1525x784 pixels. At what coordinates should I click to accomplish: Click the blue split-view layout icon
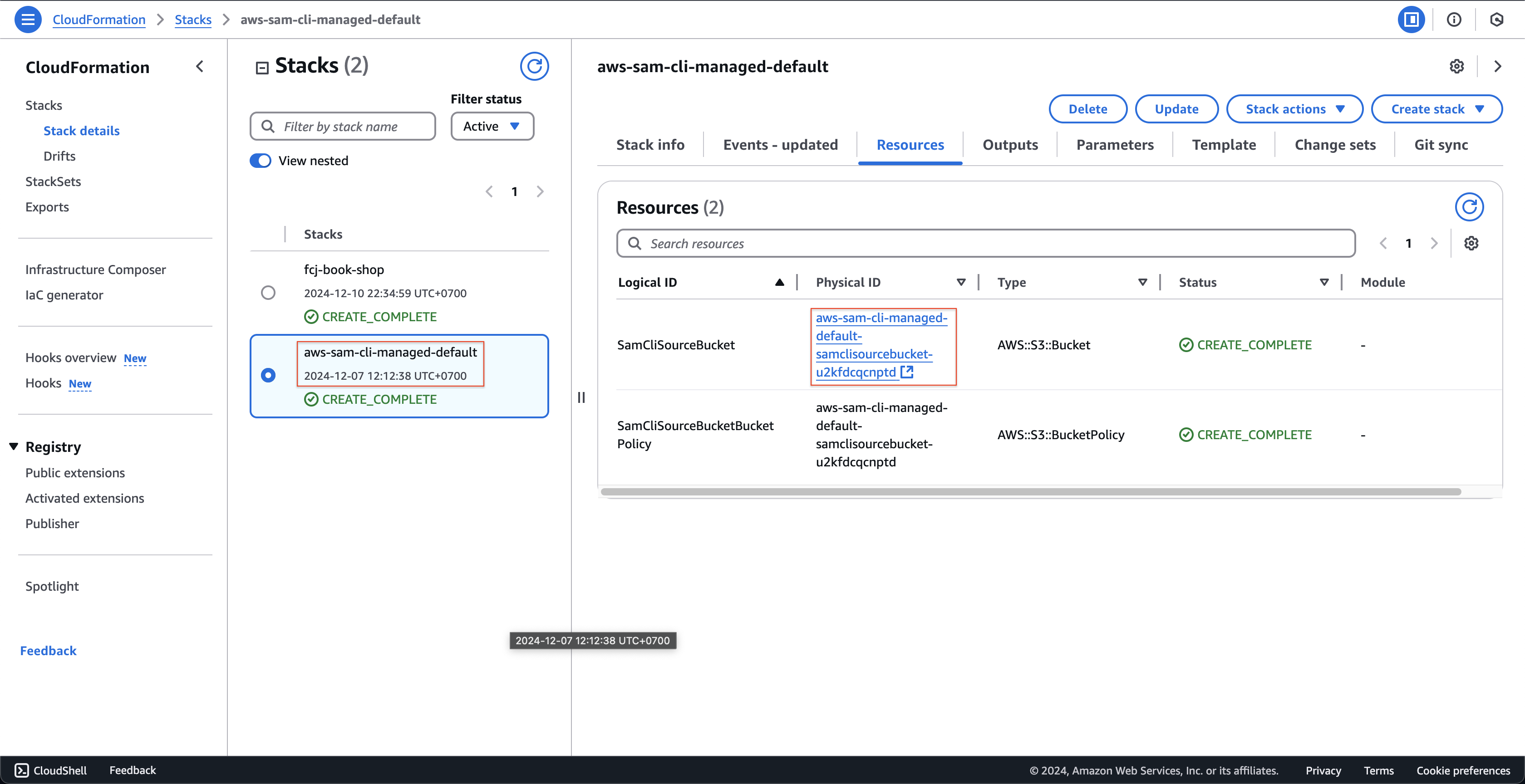coord(1411,20)
